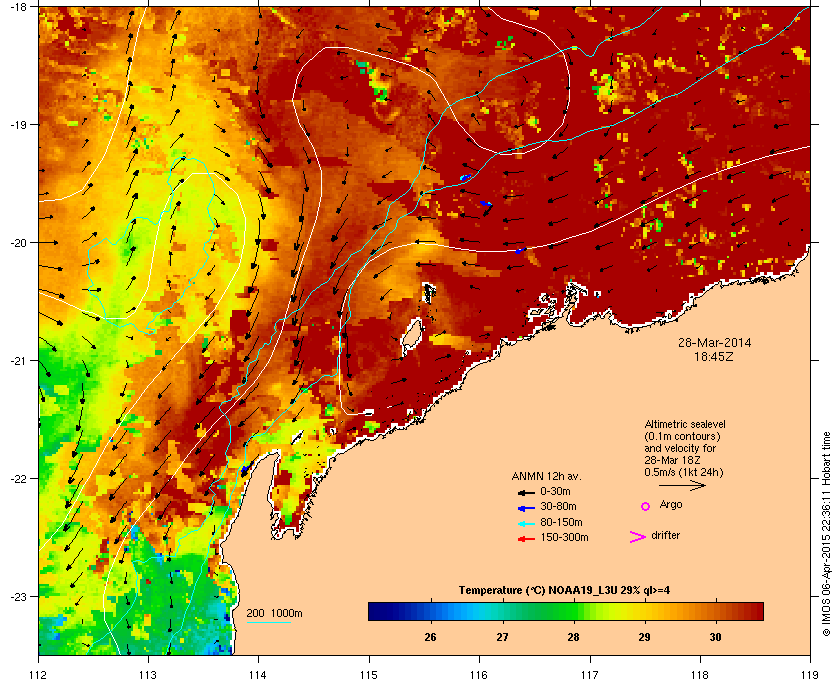The width and height of the screenshot is (840, 680).
Task: Click the ANMN 12h av. legend heading
Action: (x=546, y=476)
